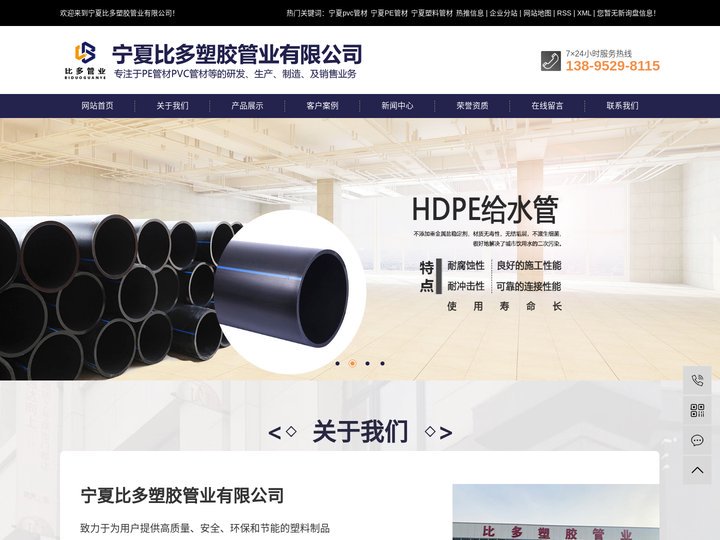Click the 7×24小时服务热线 label

point(598,53)
